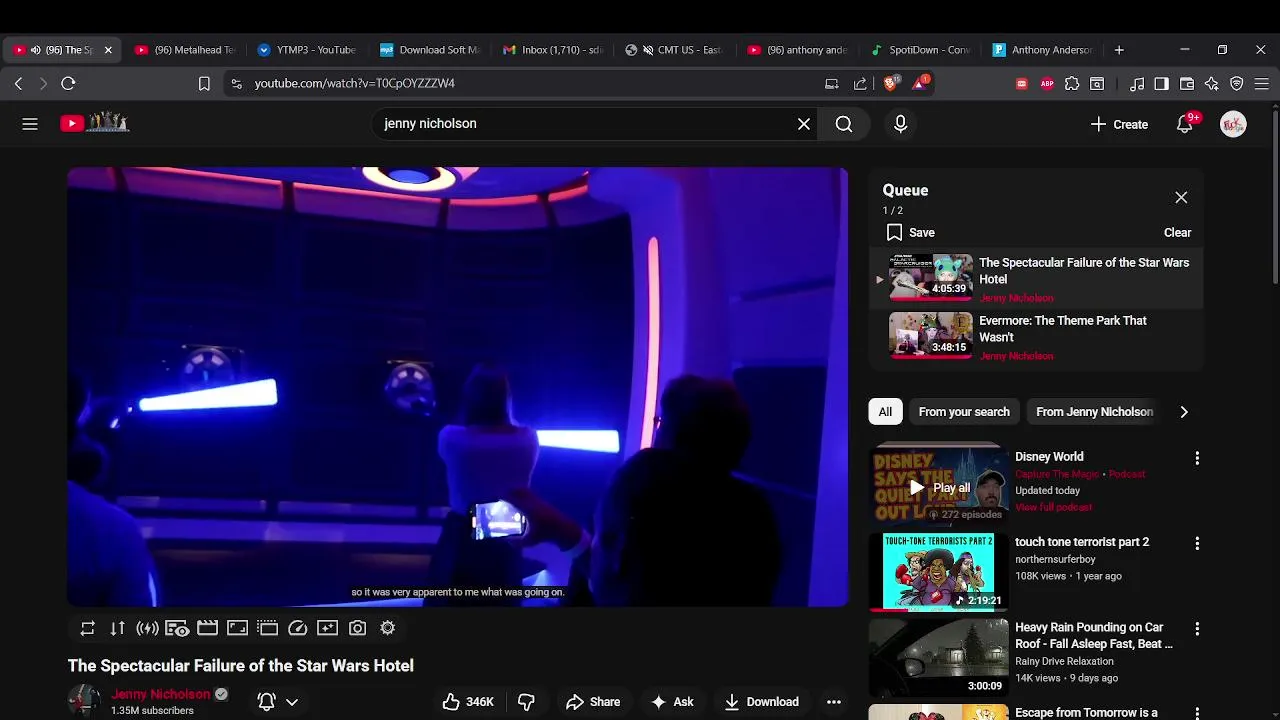Viewport: 1280px width, 720px height.
Task: Click the resize player frame icon
Action: click(237, 628)
